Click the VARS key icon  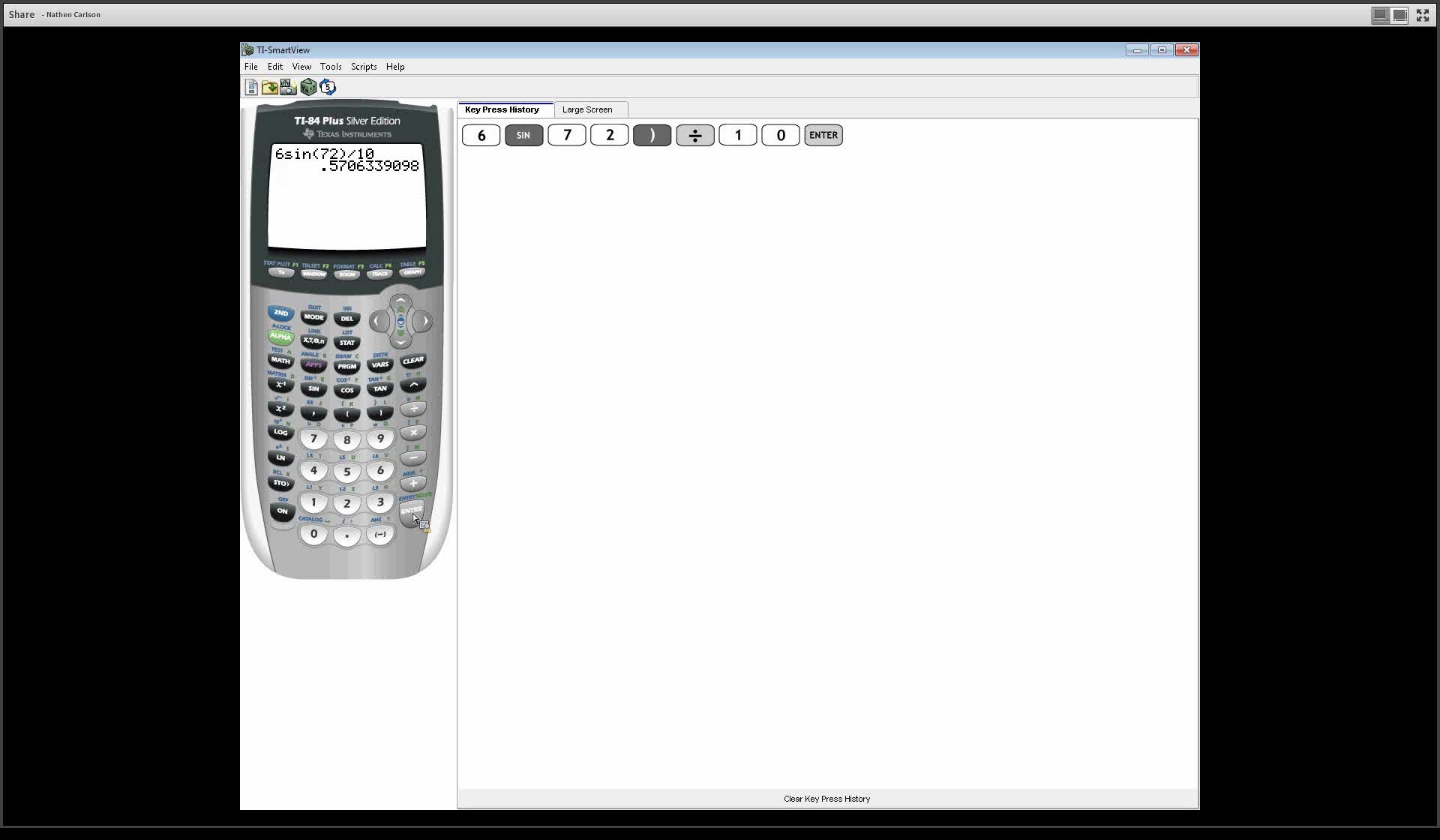coord(380,365)
